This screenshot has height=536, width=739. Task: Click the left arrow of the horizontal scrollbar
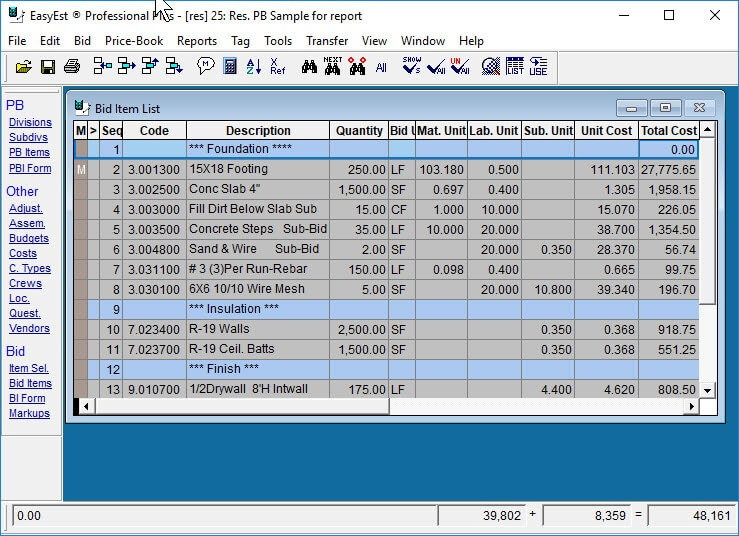pyautogui.click(x=86, y=406)
